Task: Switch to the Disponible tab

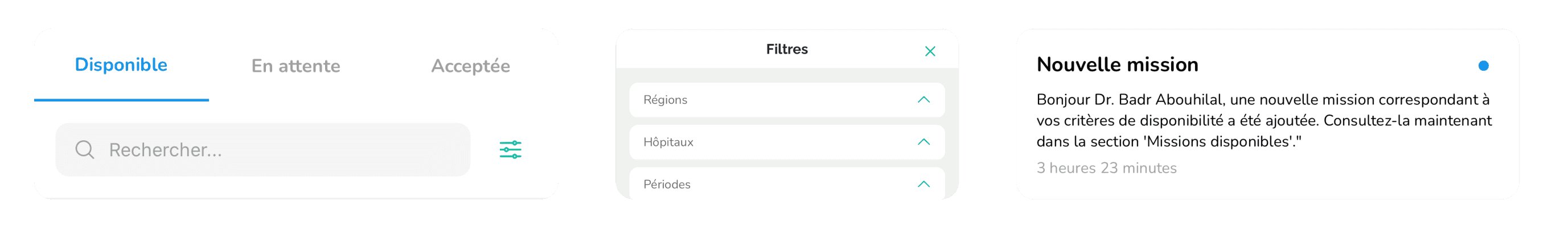Action: [x=121, y=64]
